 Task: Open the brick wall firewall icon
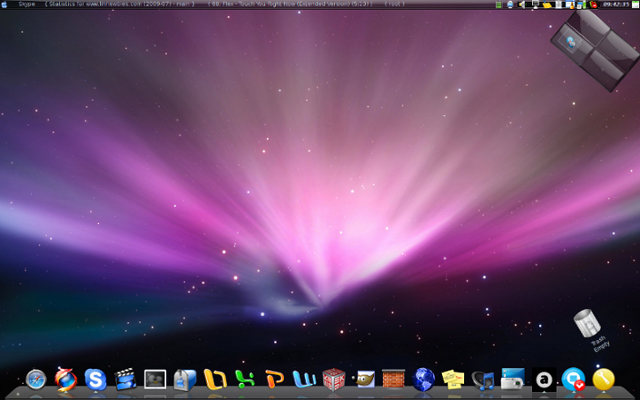pyautogui.click(x=393, y=379)
